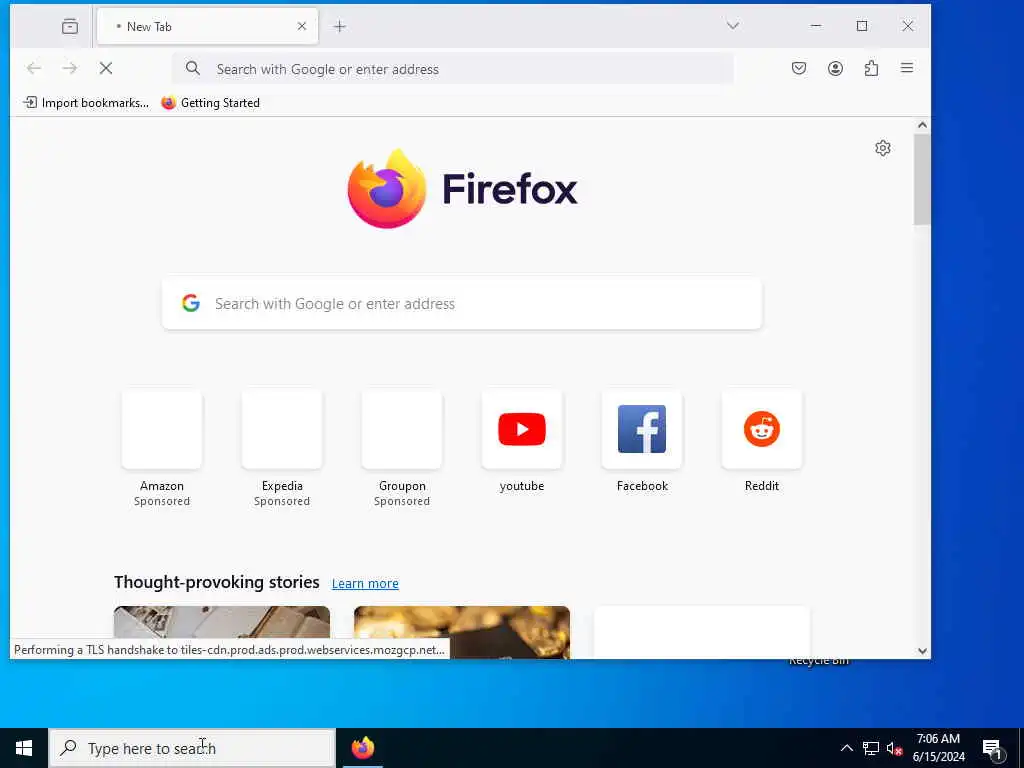Open the Getting Started bookmark
The image size is (1024, 768).
coord(210,103)
